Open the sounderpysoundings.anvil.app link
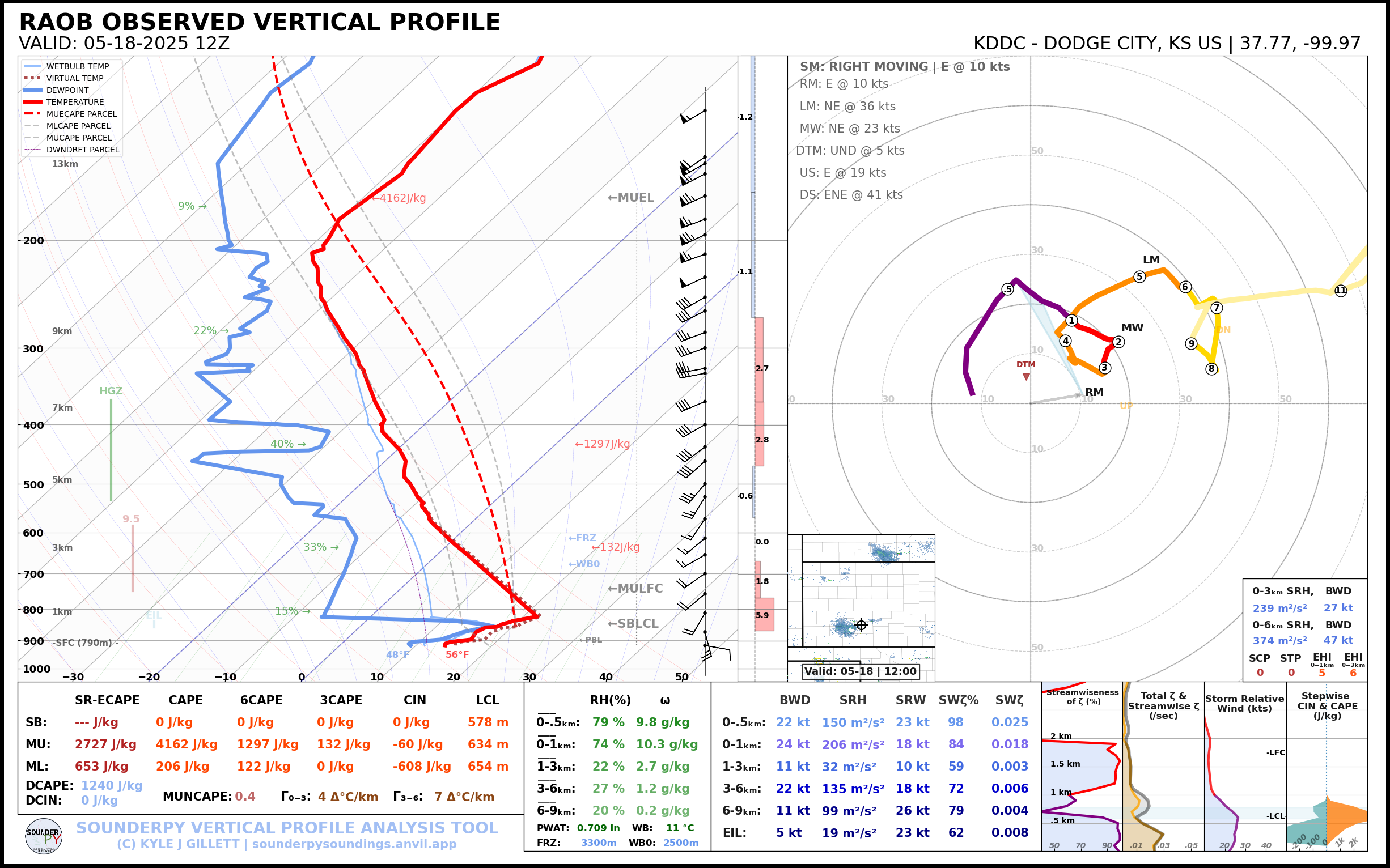The height and width of the screenshot is (868, 1390). click(354, 844)
